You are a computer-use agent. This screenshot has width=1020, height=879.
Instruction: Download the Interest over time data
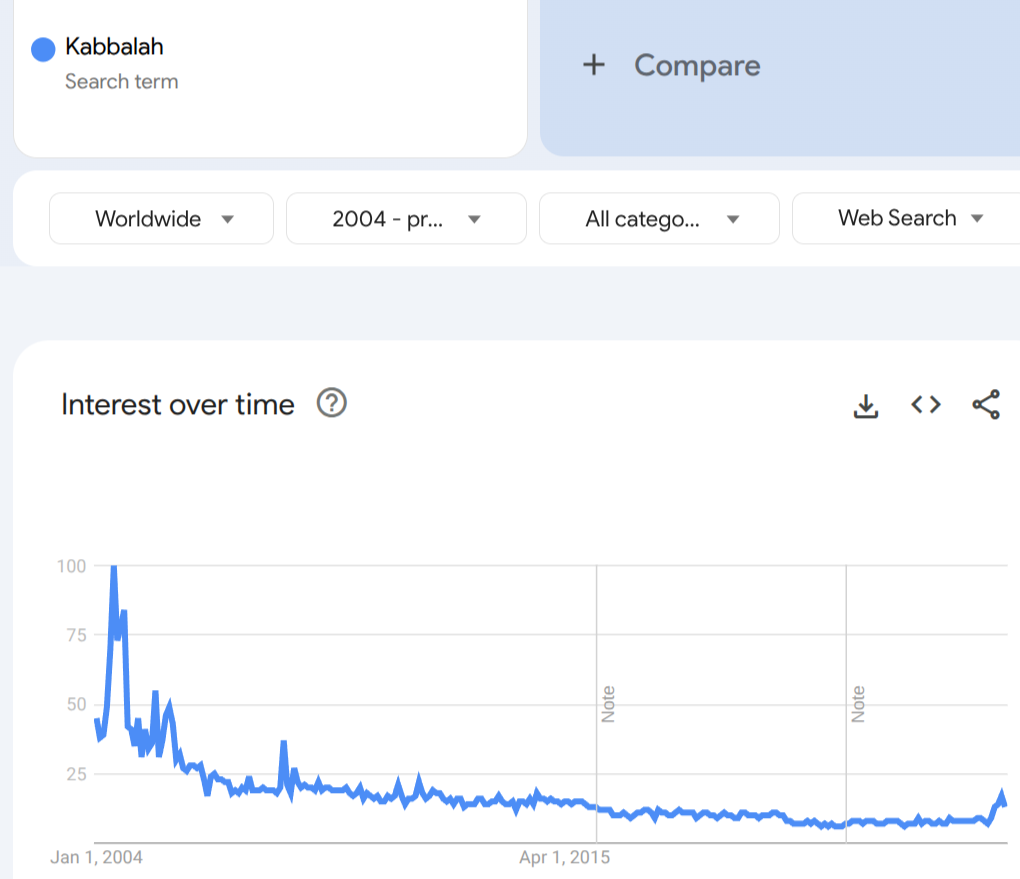tap(865, 405)
